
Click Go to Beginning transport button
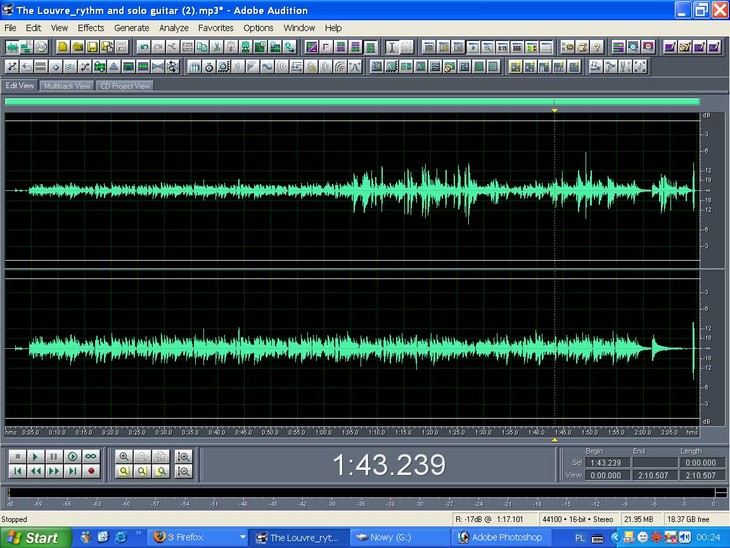tap(18, 472)
